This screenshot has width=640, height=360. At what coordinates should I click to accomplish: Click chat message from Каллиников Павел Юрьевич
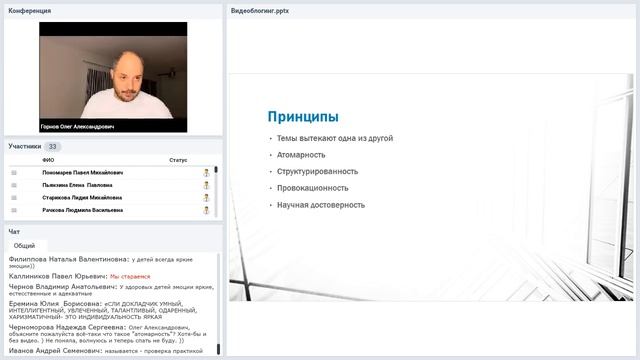(80, 276)
